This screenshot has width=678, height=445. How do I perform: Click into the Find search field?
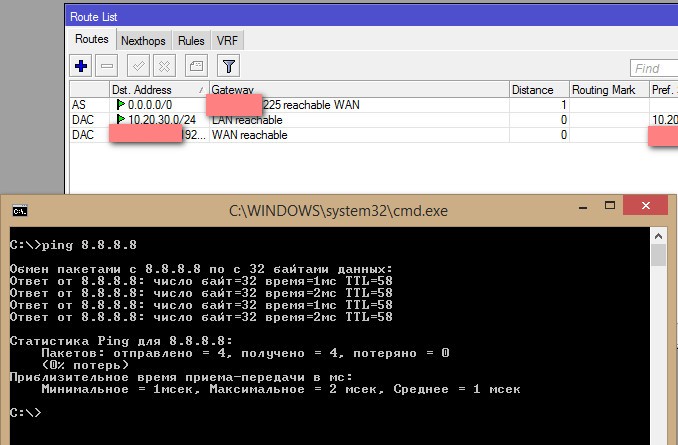coord(654,68)
